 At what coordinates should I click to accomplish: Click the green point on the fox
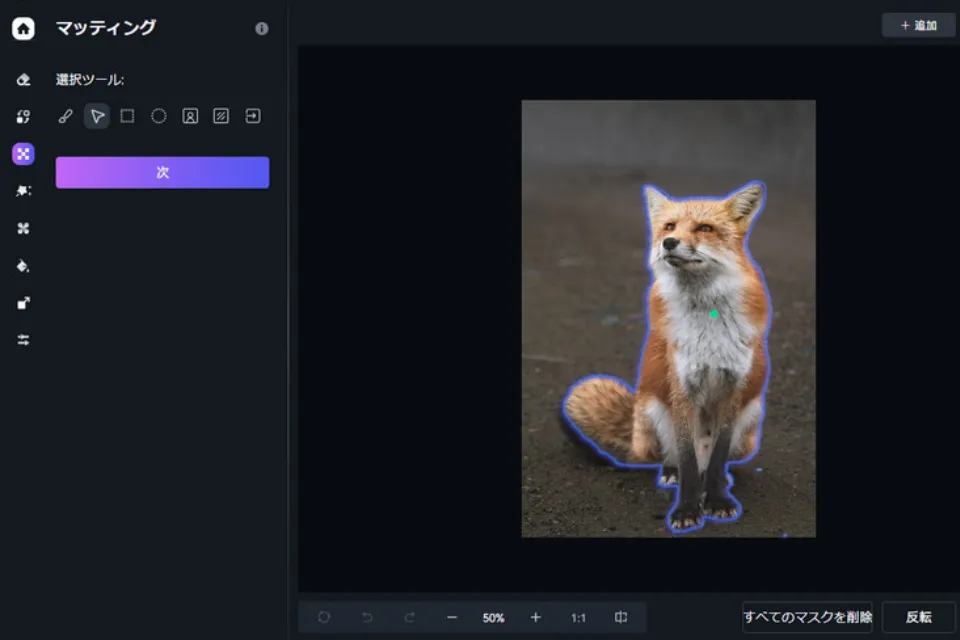click(714, 314)
